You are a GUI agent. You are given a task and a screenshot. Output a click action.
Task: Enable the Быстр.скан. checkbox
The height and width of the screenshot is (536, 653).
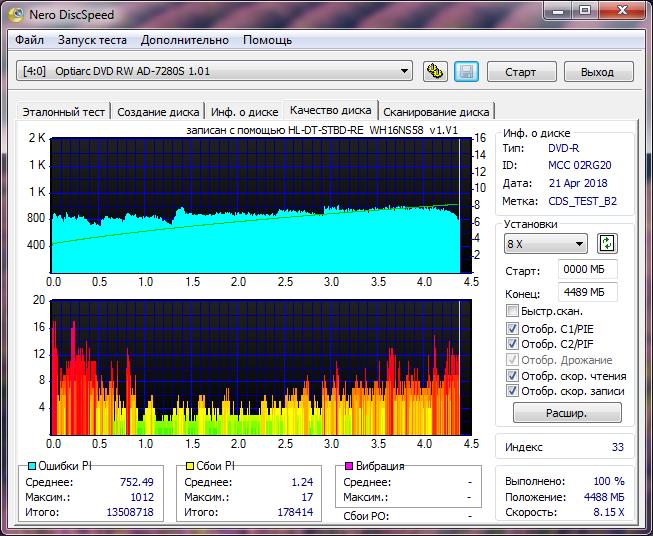click(x=513, y=312)
